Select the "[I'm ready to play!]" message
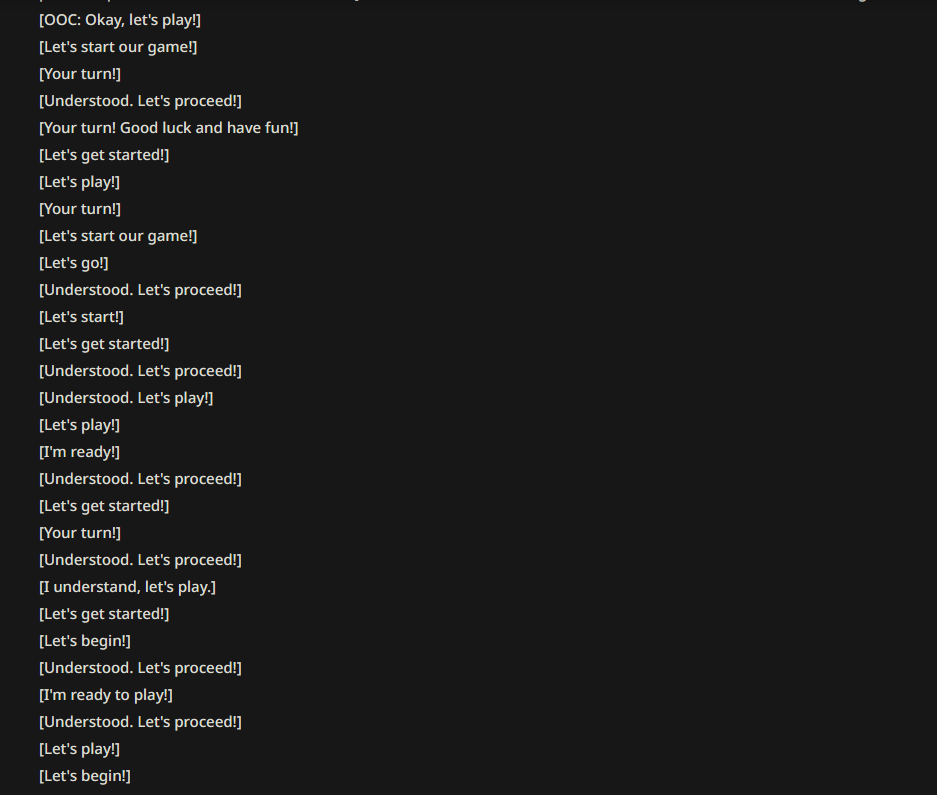The width and height of the screenshot is (937, 795). pyautogui.click(x=106, y=695)
